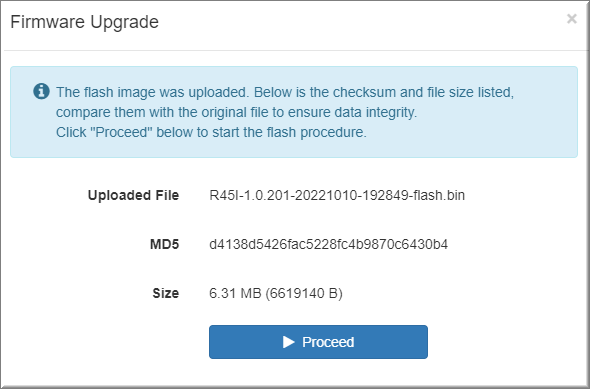The height and width of the screenshot is (389, 590).
Task: Click the word "Upgrade" in dialog header
Action: click(125, 23)
